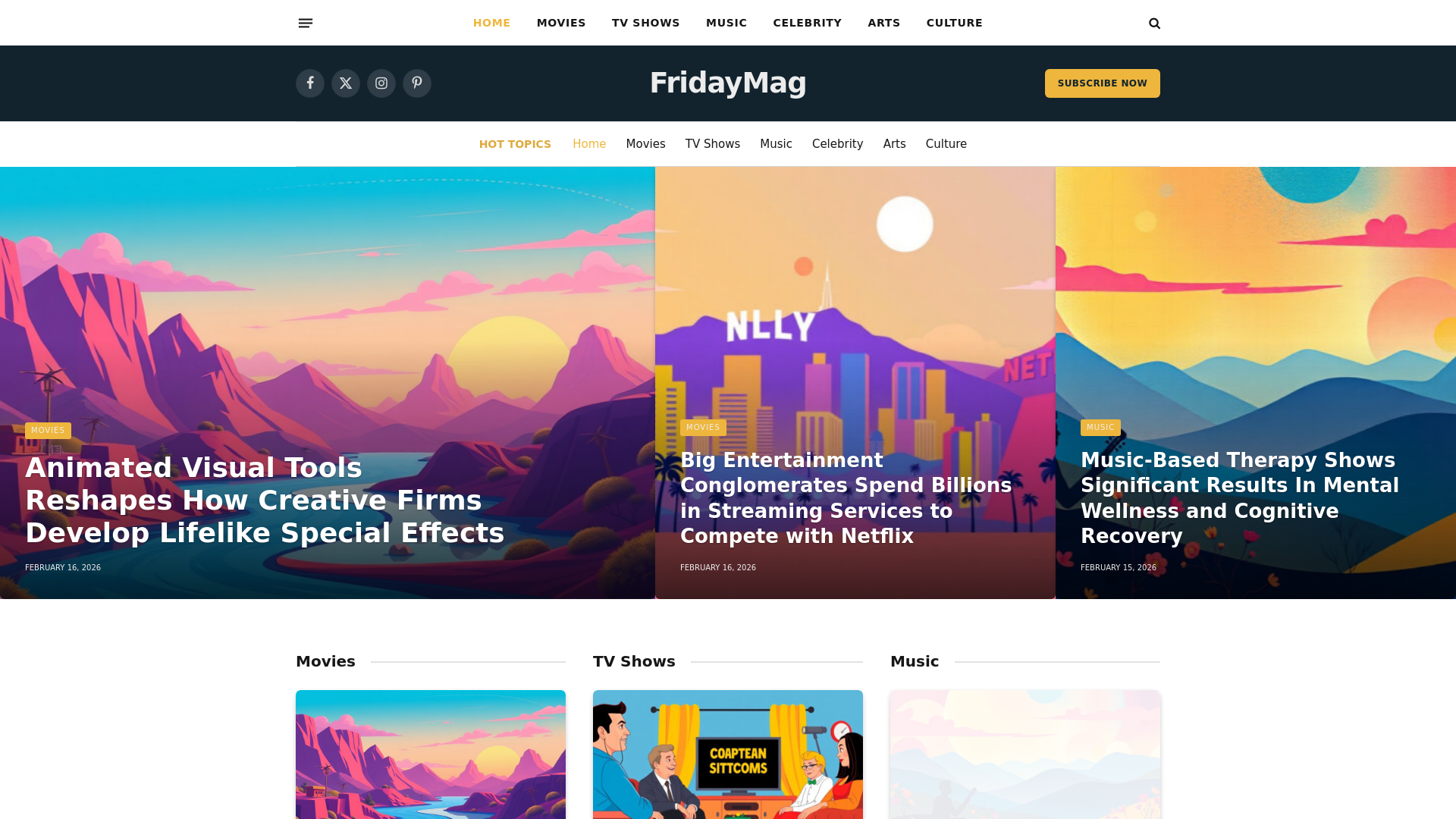Choose Music in the Hot Topics bar
1456x819 pixels.
pyautogui.click(x=776, y=144)
